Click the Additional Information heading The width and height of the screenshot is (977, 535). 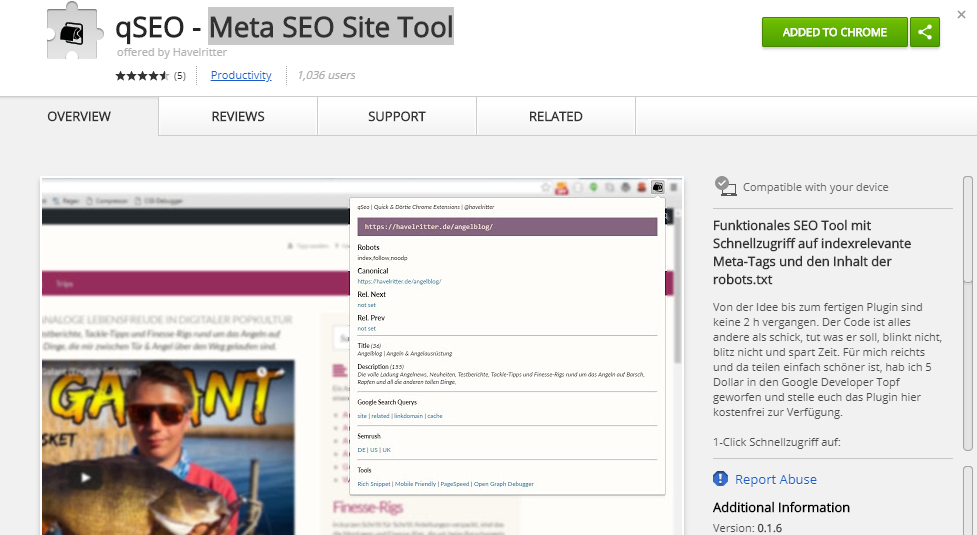(781, 508)
